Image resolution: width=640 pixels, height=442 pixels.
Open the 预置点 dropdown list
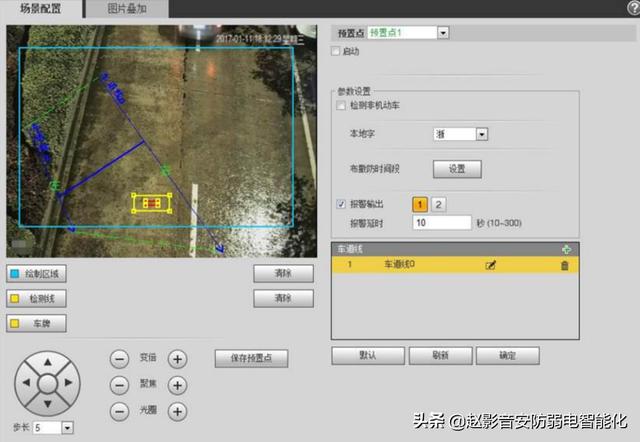click(443, 33)
